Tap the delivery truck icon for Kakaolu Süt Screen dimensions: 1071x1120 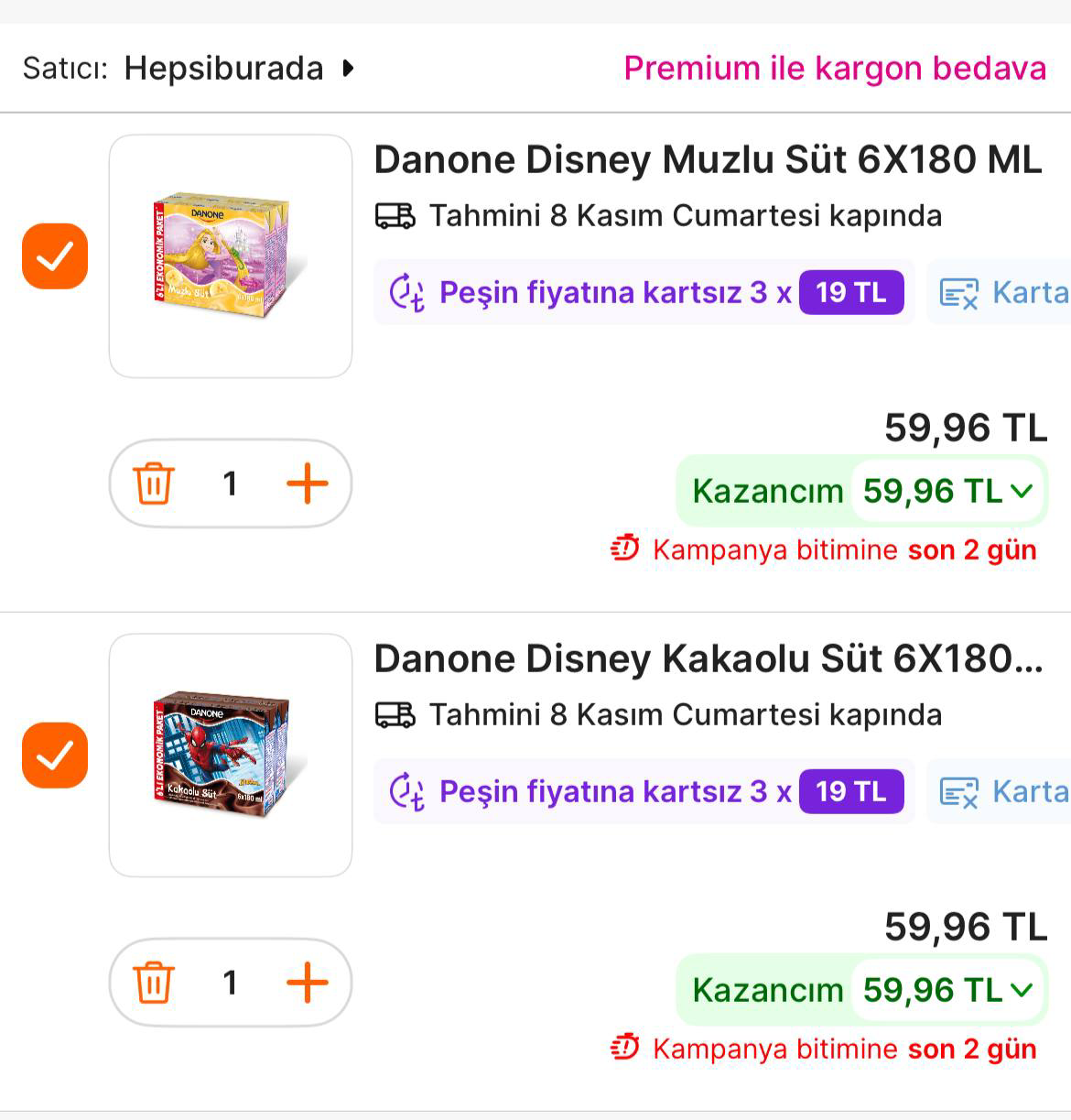click(x=395, y=715)
